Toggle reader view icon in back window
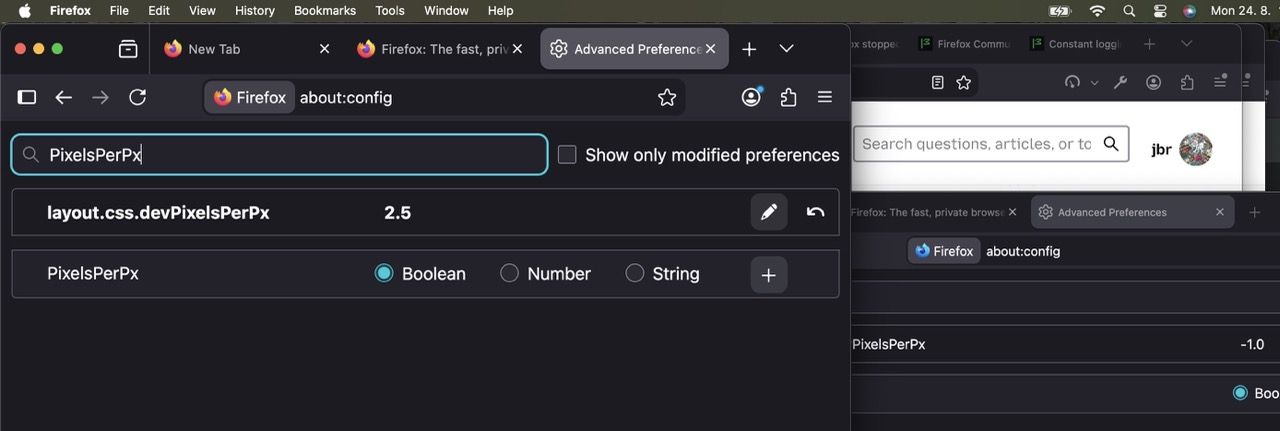1280x431 pixels. 937,83
